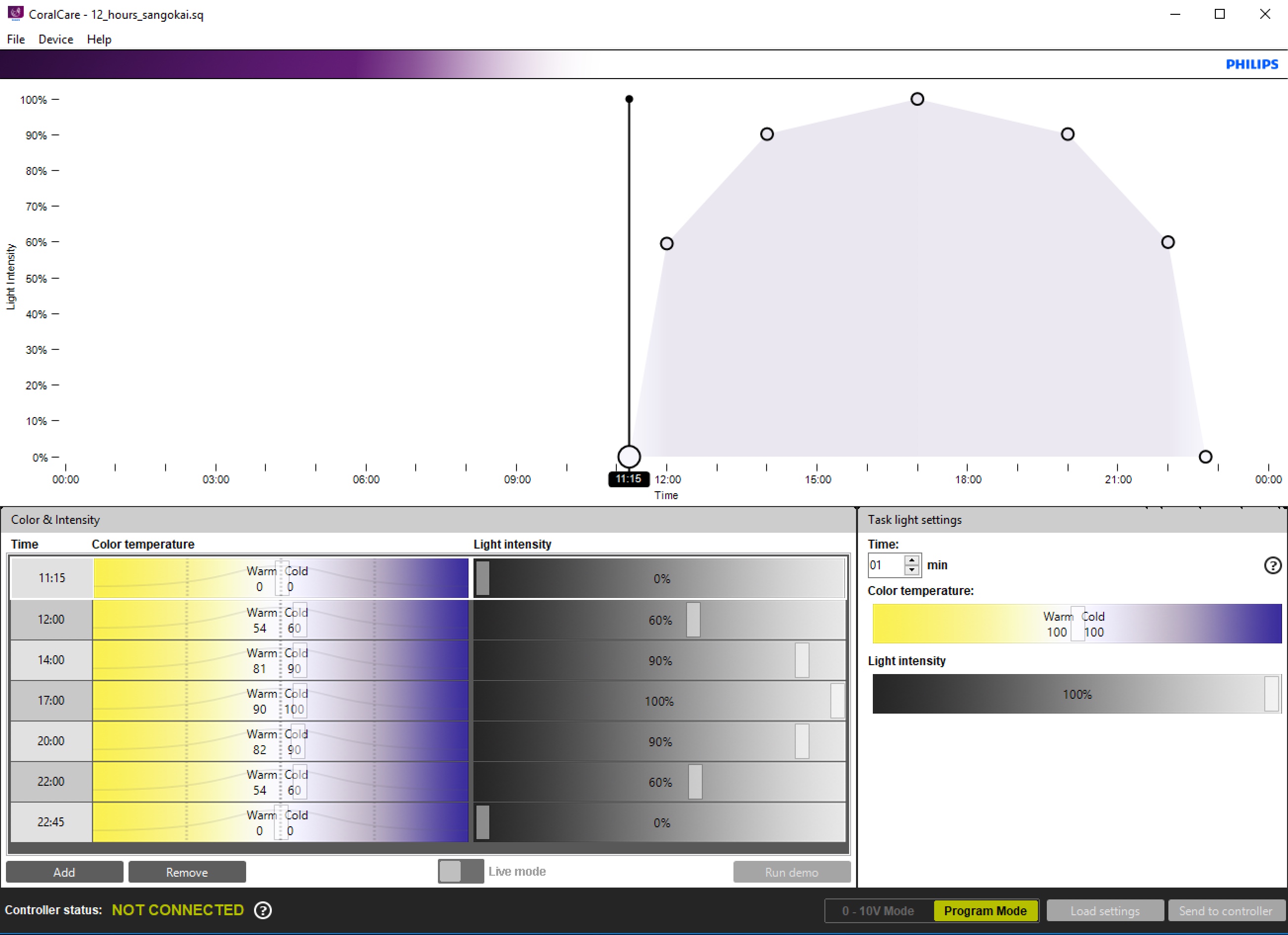Click the controller status help icon
This screenshot has height=935, width=1288.
click(262, 910)
